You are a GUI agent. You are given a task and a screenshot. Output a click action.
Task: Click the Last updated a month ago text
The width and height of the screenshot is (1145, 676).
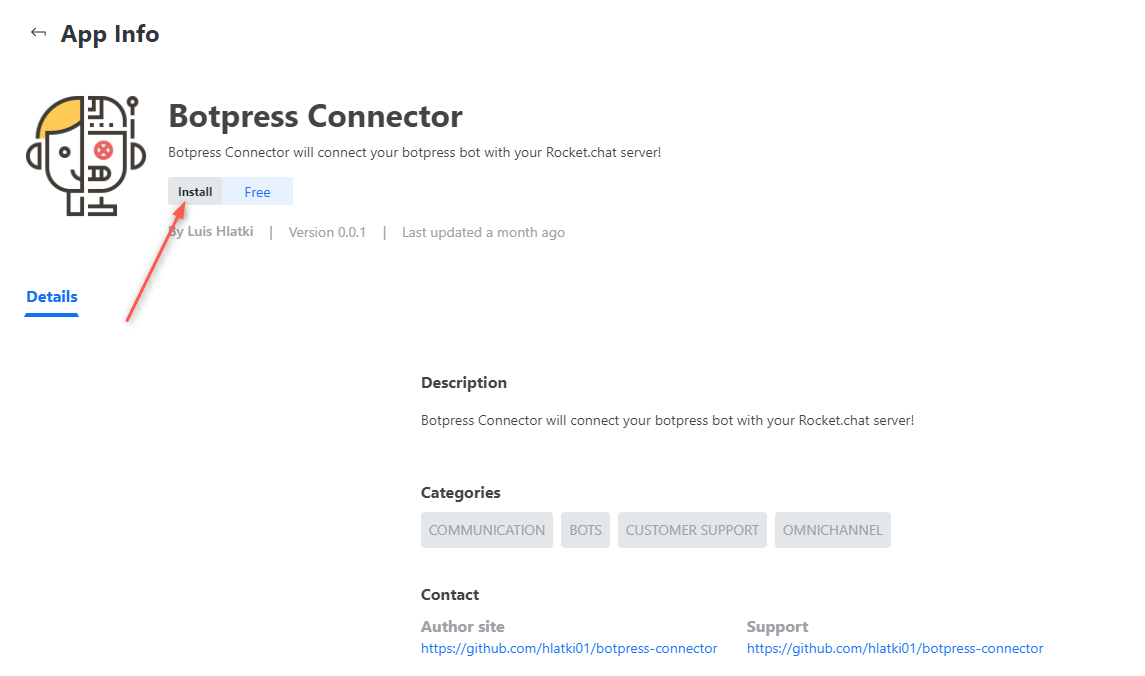483,232
